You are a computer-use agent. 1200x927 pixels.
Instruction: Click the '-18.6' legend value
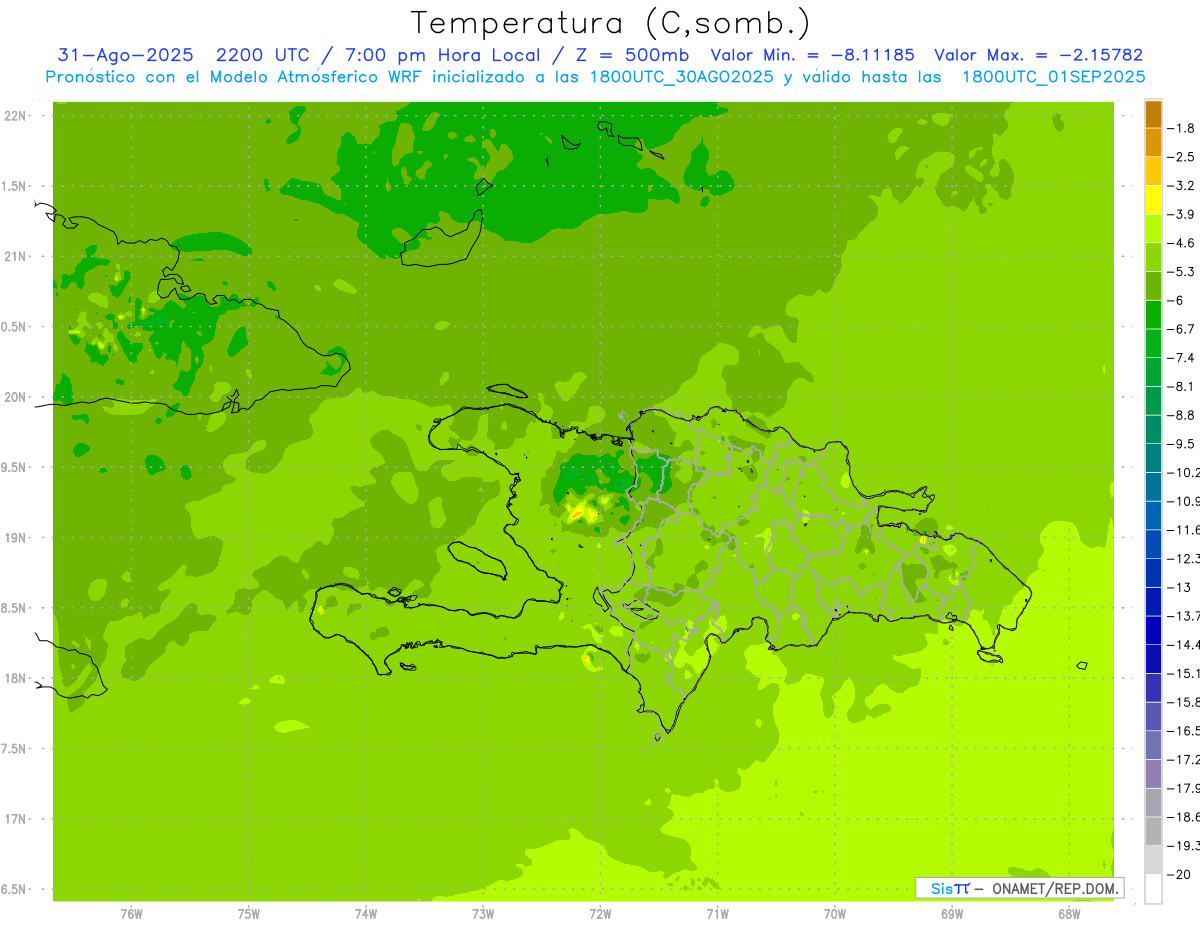pos(1184,817)
